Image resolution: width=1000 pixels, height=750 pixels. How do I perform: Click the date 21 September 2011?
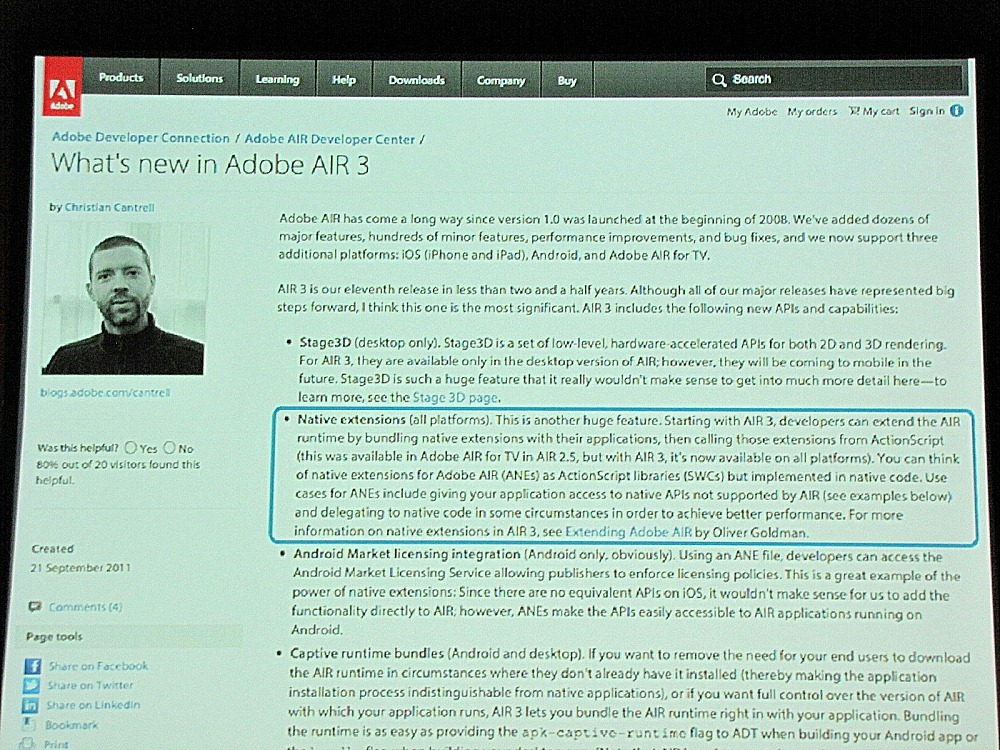tap(80, 567)
